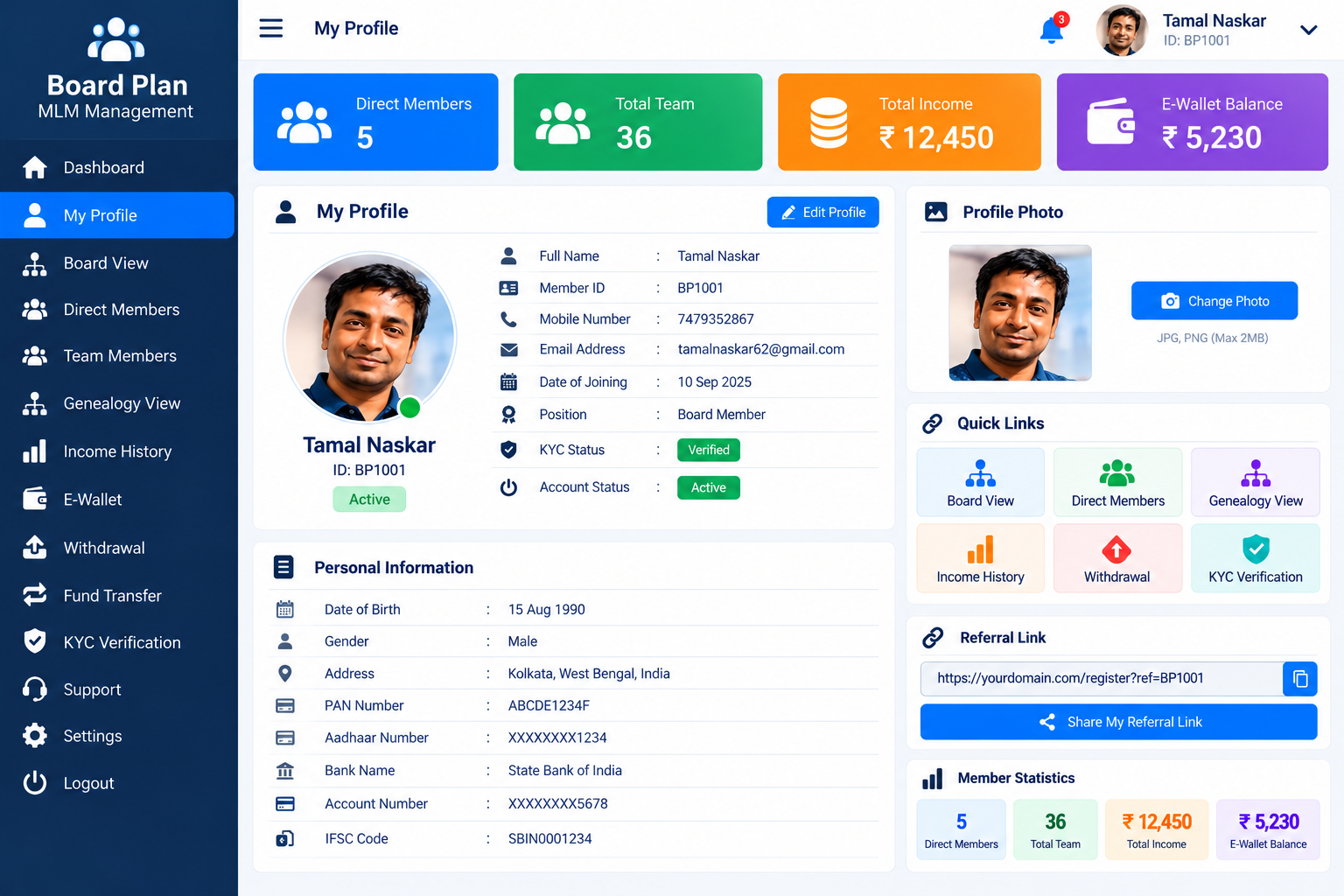Screen dimensions: 1344x896
Task: Click the E-Wallet sidebar icon
Action: (35, 499)
